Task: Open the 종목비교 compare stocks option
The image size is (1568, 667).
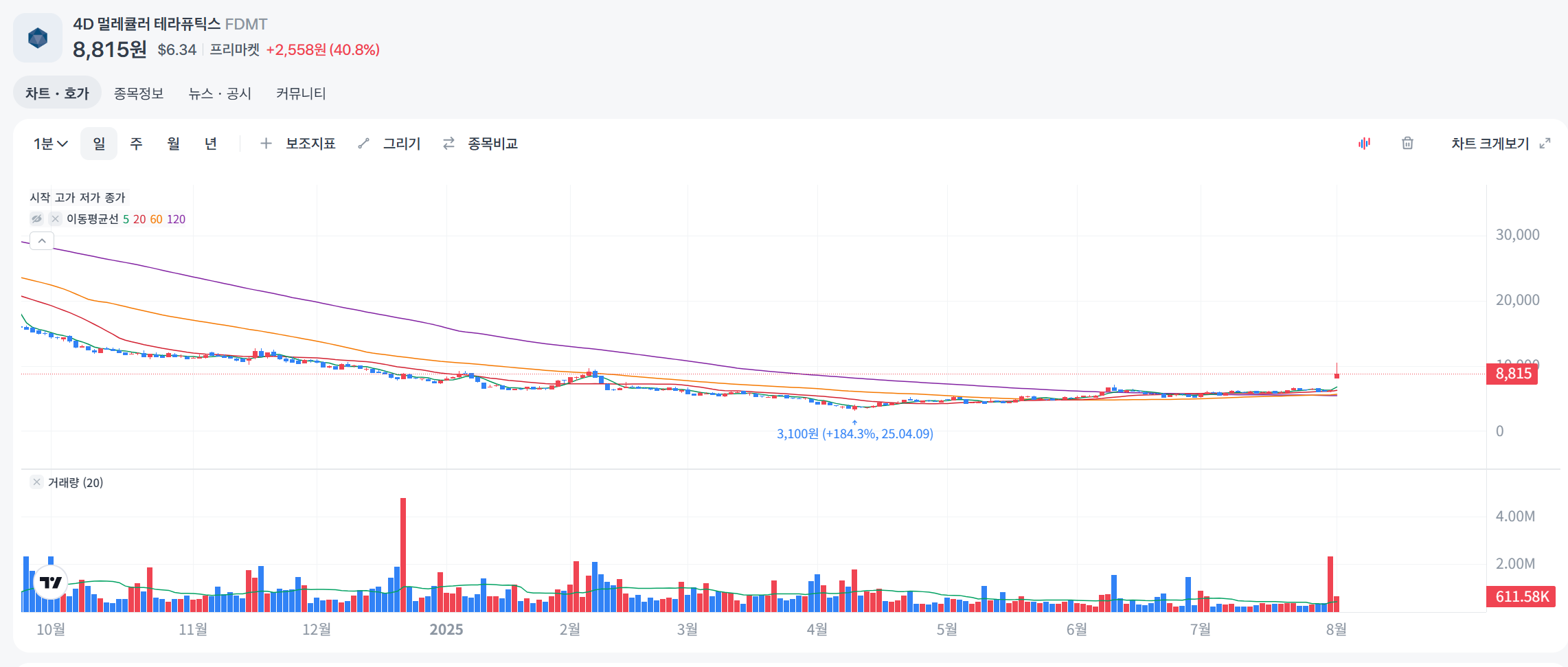Action: pyautogui.click(x=492, y=144)
